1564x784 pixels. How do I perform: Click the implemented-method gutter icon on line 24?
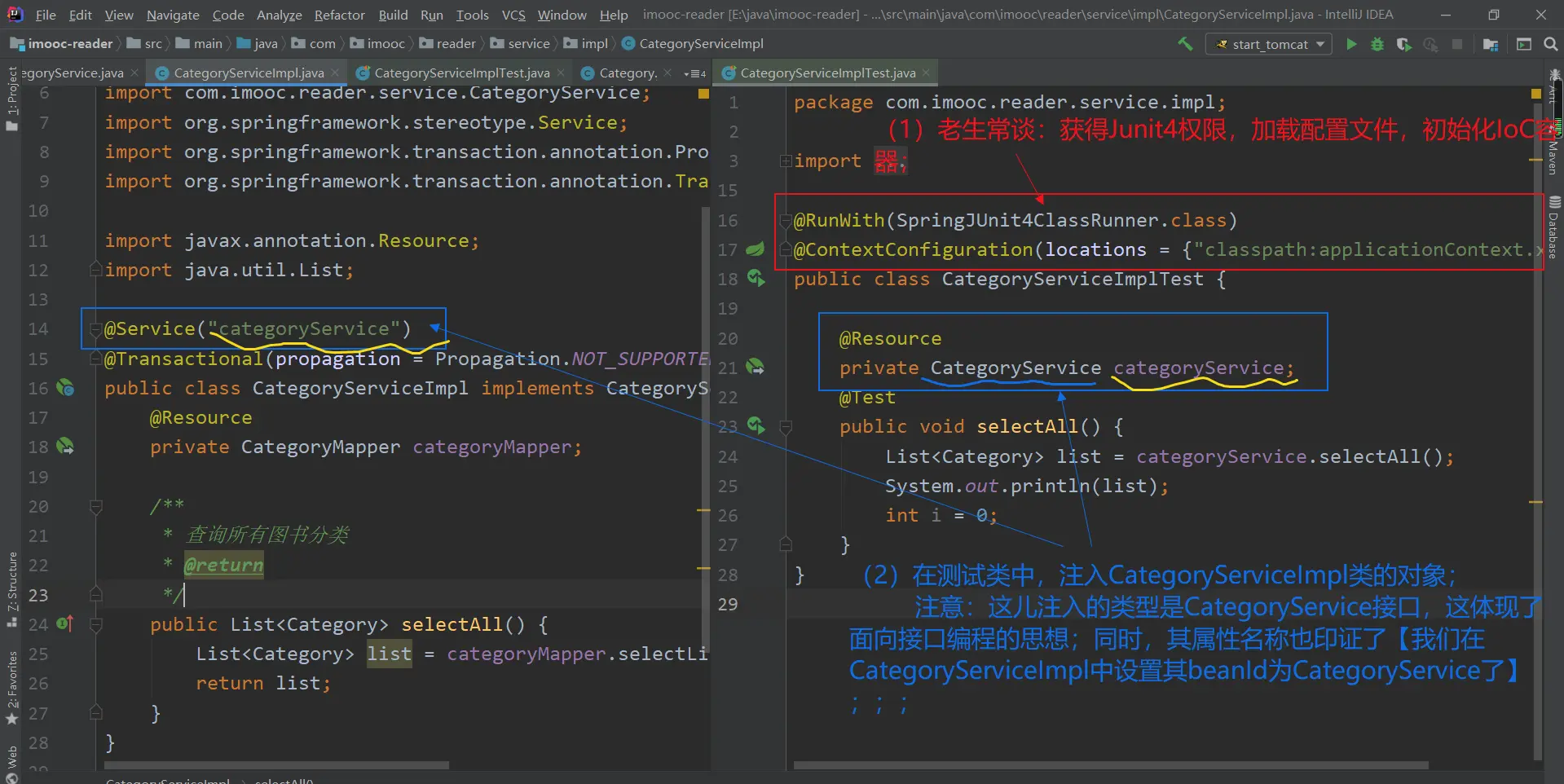coord(65,624)
